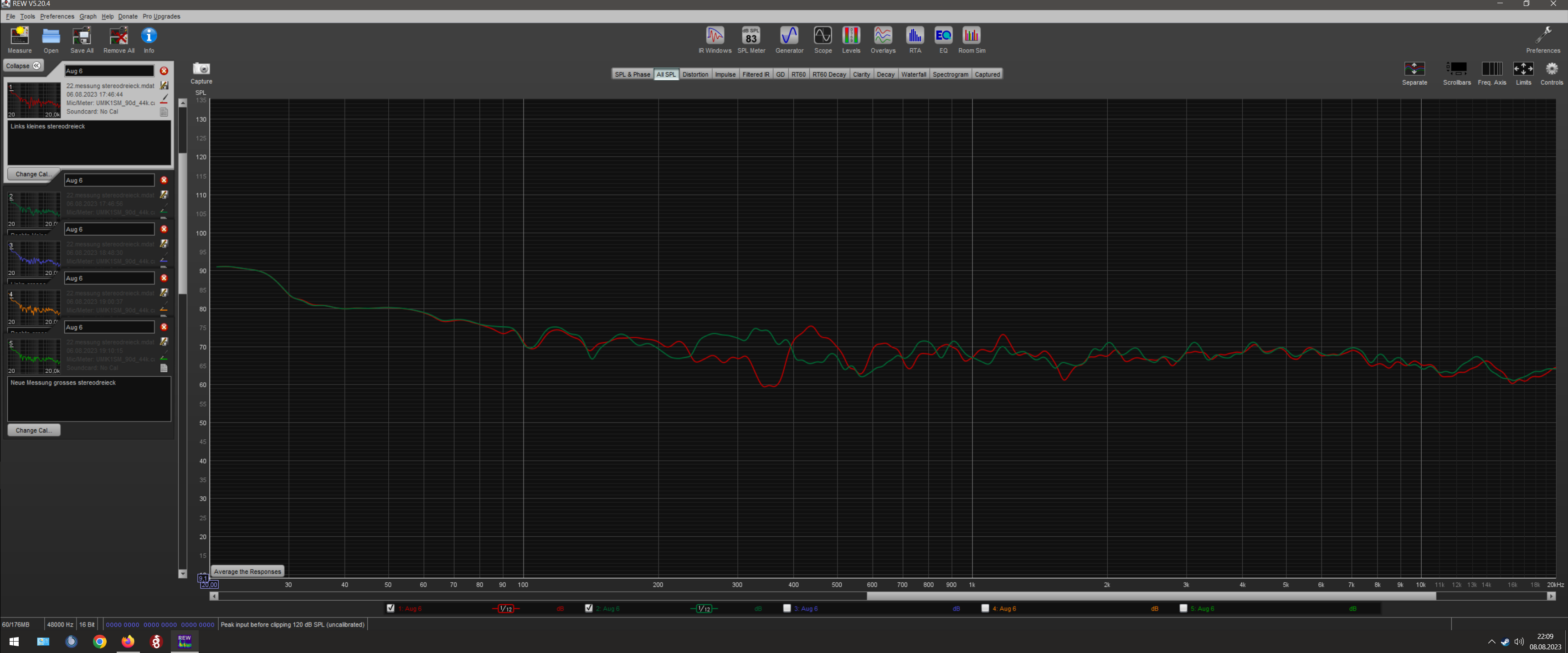Open the Graph menu
The image size is (1568, 653).
point(87,16)
